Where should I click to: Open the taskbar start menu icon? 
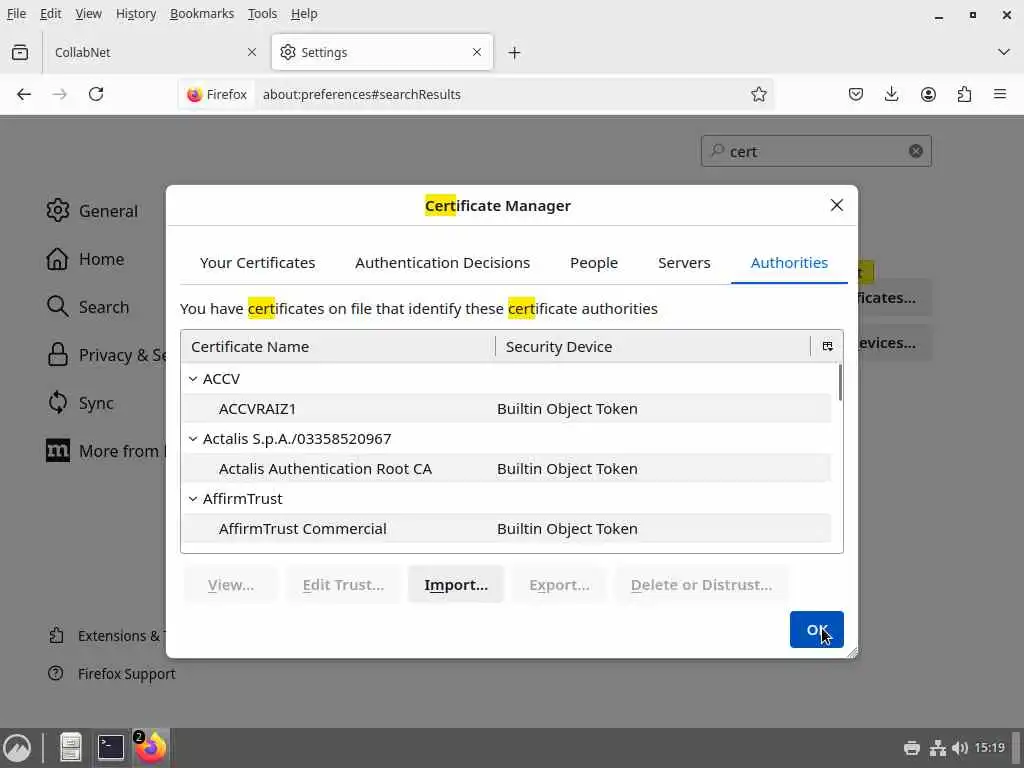[x=18, y=748]
